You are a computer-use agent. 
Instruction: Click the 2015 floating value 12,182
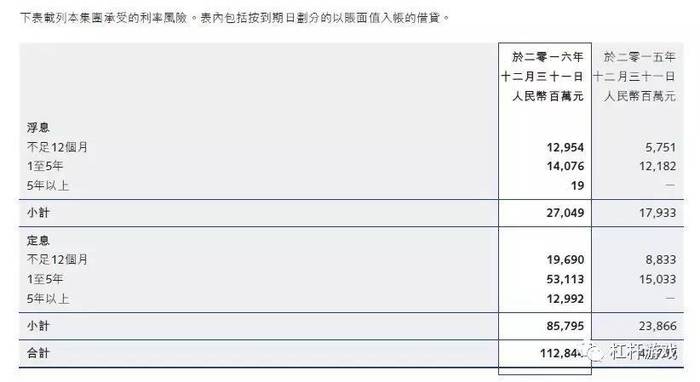(657, 166)
